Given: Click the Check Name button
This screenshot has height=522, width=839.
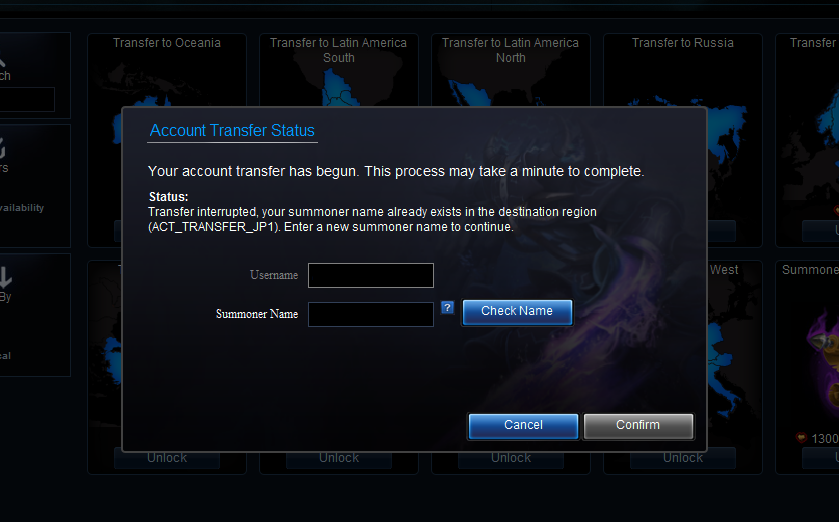Looking at the screenshot, I should [517, 312].
